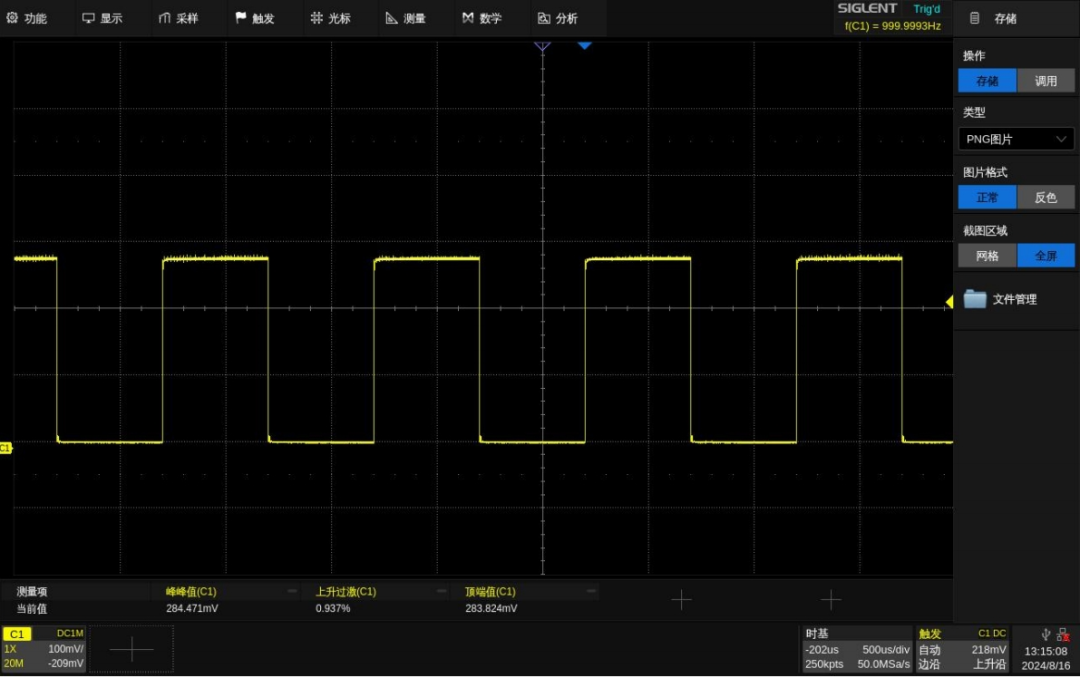
Task: Click the 13:15:08 clock
Action: click(x=1046, y=651)
